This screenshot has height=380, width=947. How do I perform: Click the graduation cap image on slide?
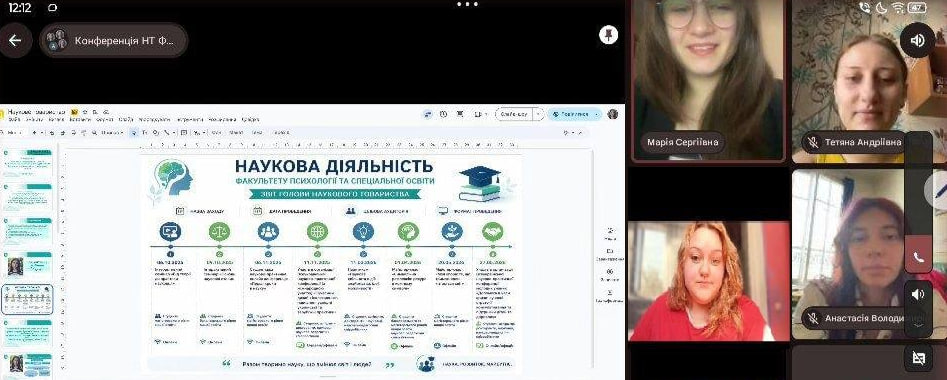click(481, 184)
